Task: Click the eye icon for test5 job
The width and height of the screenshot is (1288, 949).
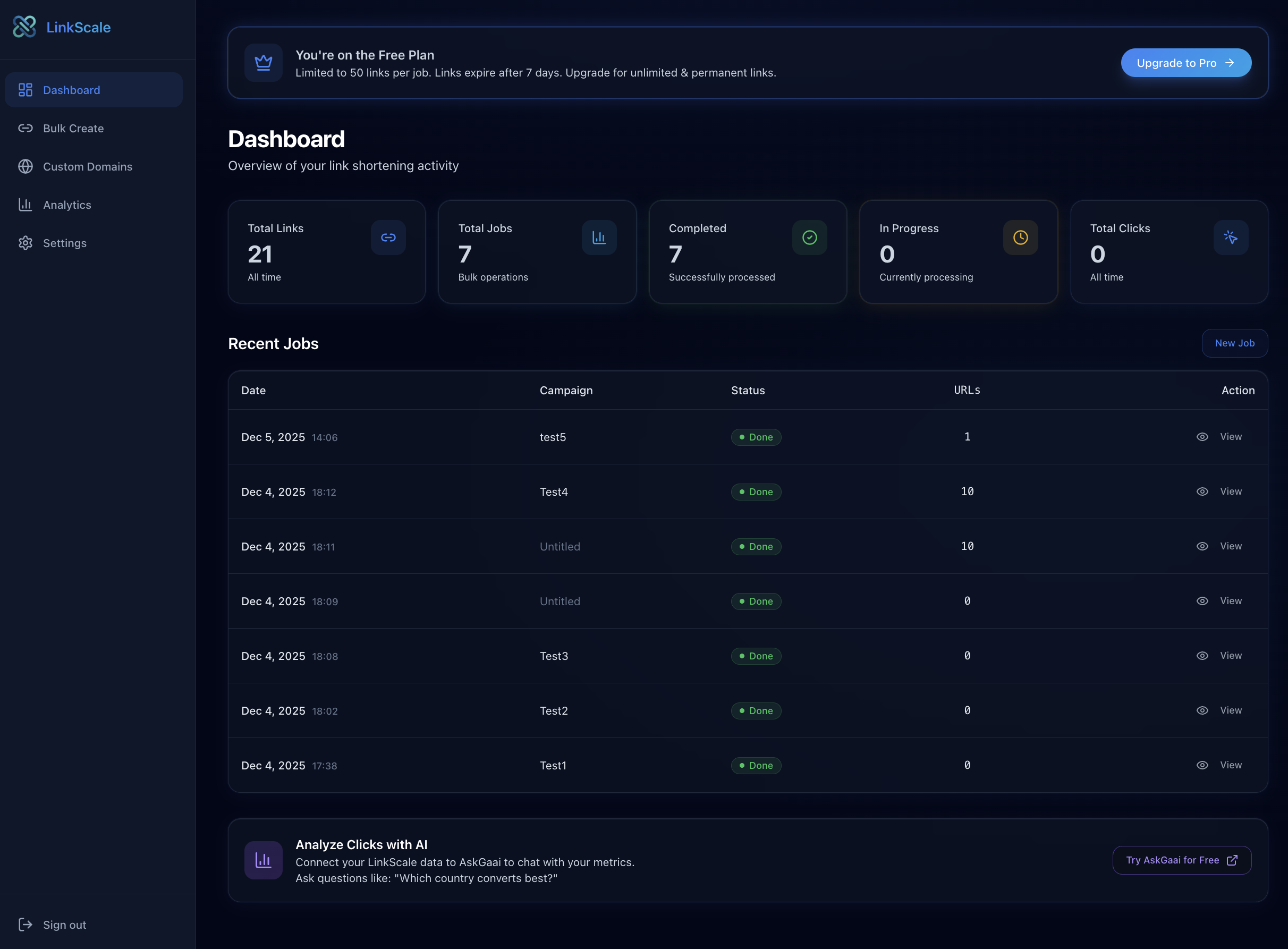Action: click(1202, 437)
